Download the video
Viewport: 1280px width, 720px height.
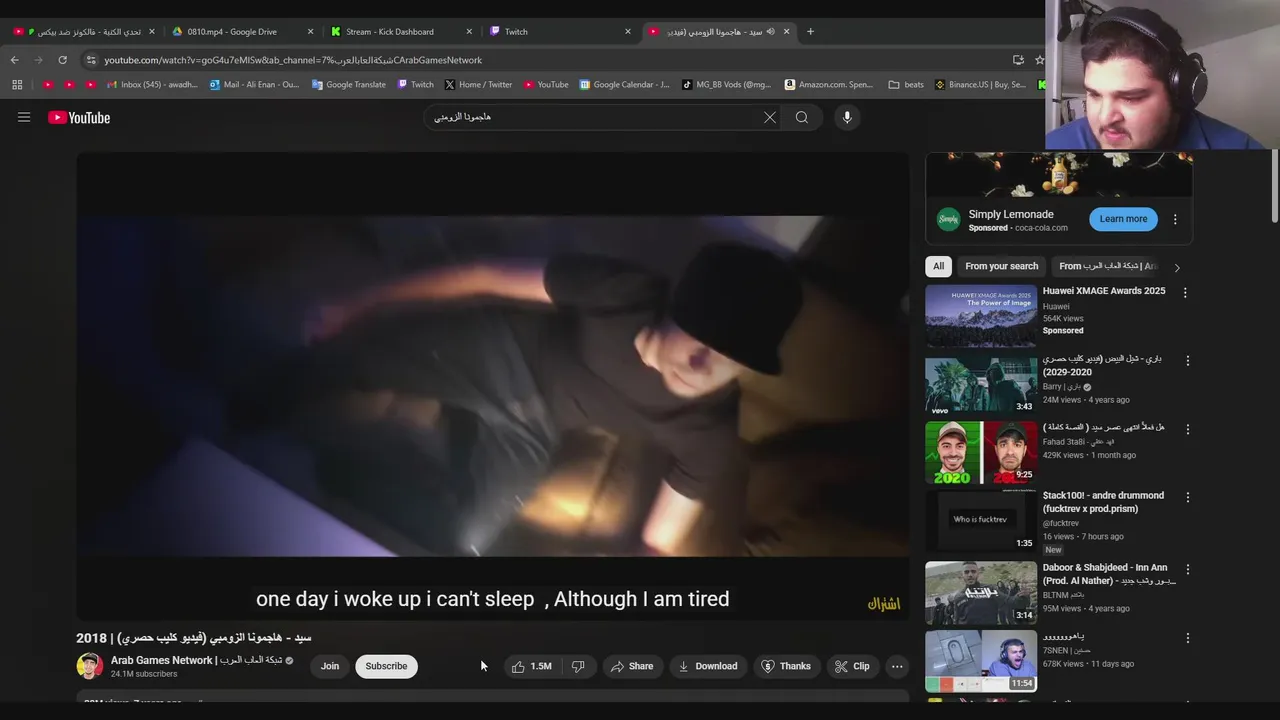pyautogui.click(x=707, y=666)
